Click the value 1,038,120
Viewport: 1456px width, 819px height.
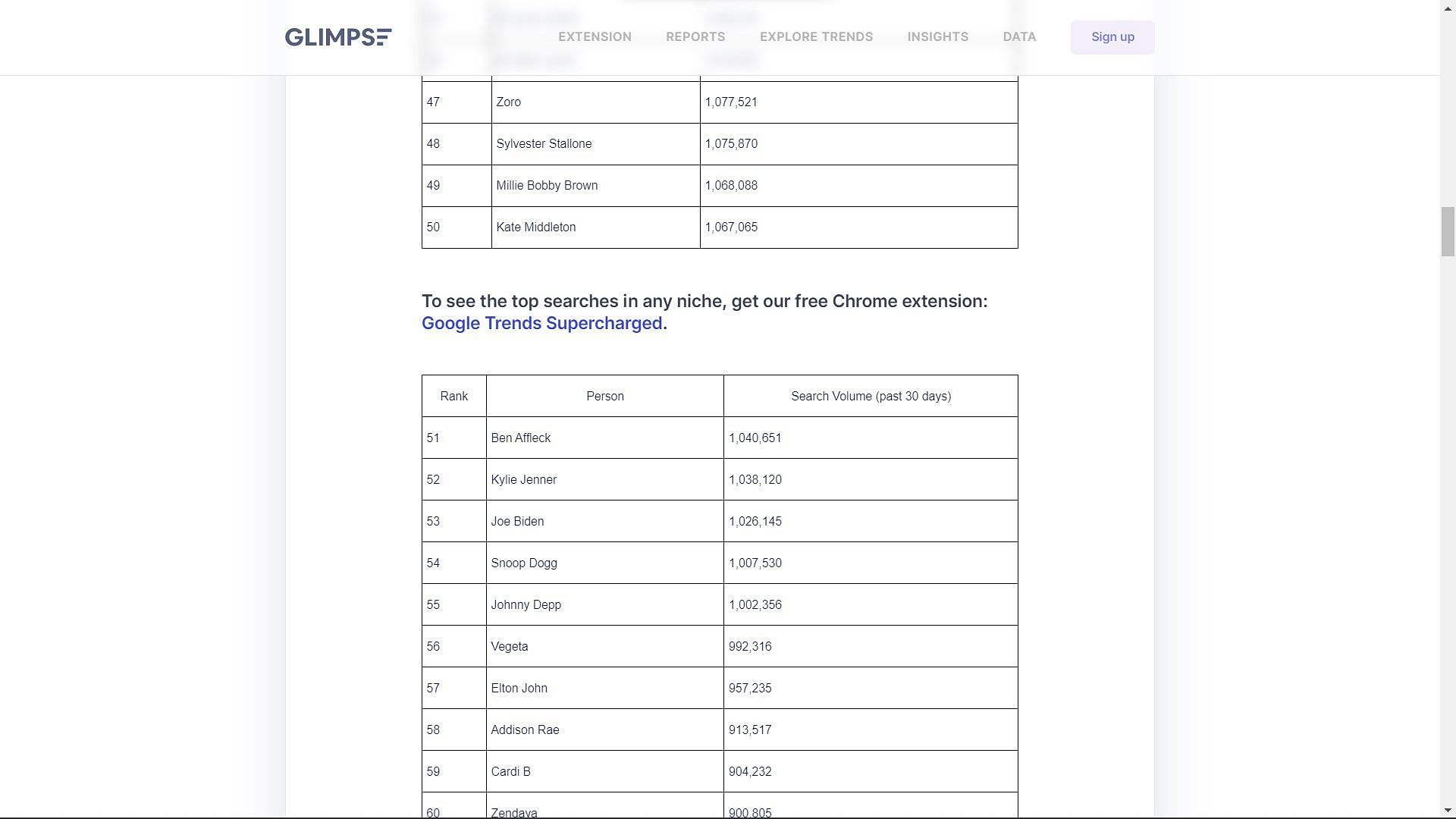click(x=755, y=479)
